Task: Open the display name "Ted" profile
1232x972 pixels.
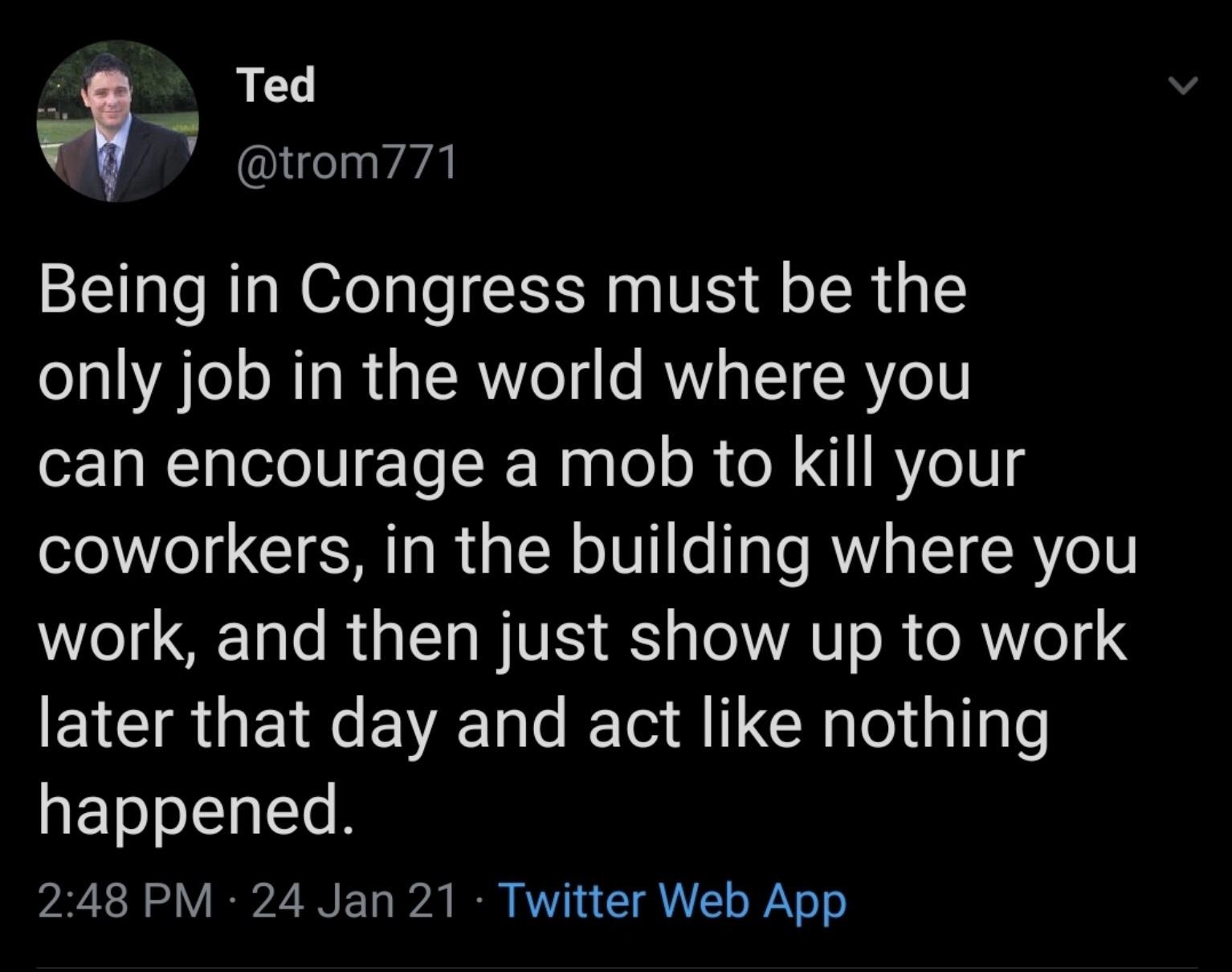Action: [x=276, y=85]
